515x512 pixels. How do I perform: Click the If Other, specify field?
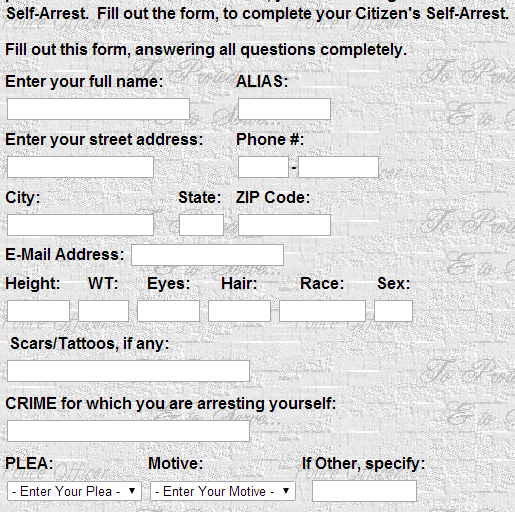(x=364, y=491)
